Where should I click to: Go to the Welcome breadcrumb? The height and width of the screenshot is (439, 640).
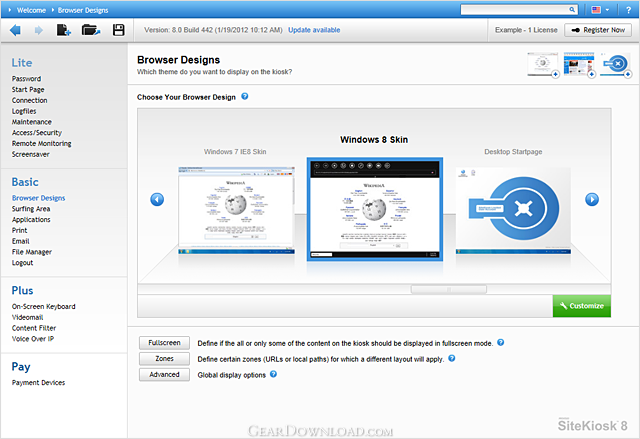(x=31, y=10)
